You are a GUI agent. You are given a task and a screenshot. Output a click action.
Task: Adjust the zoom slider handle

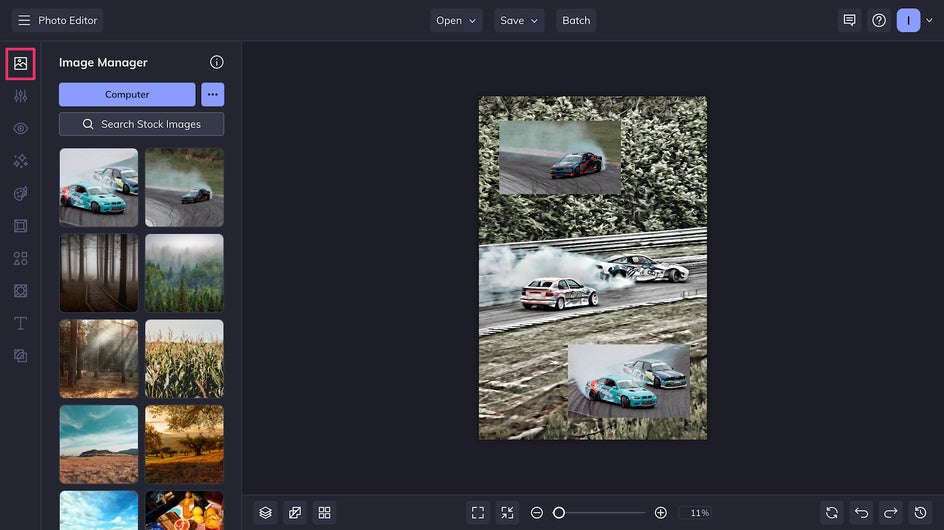point(559,513)
